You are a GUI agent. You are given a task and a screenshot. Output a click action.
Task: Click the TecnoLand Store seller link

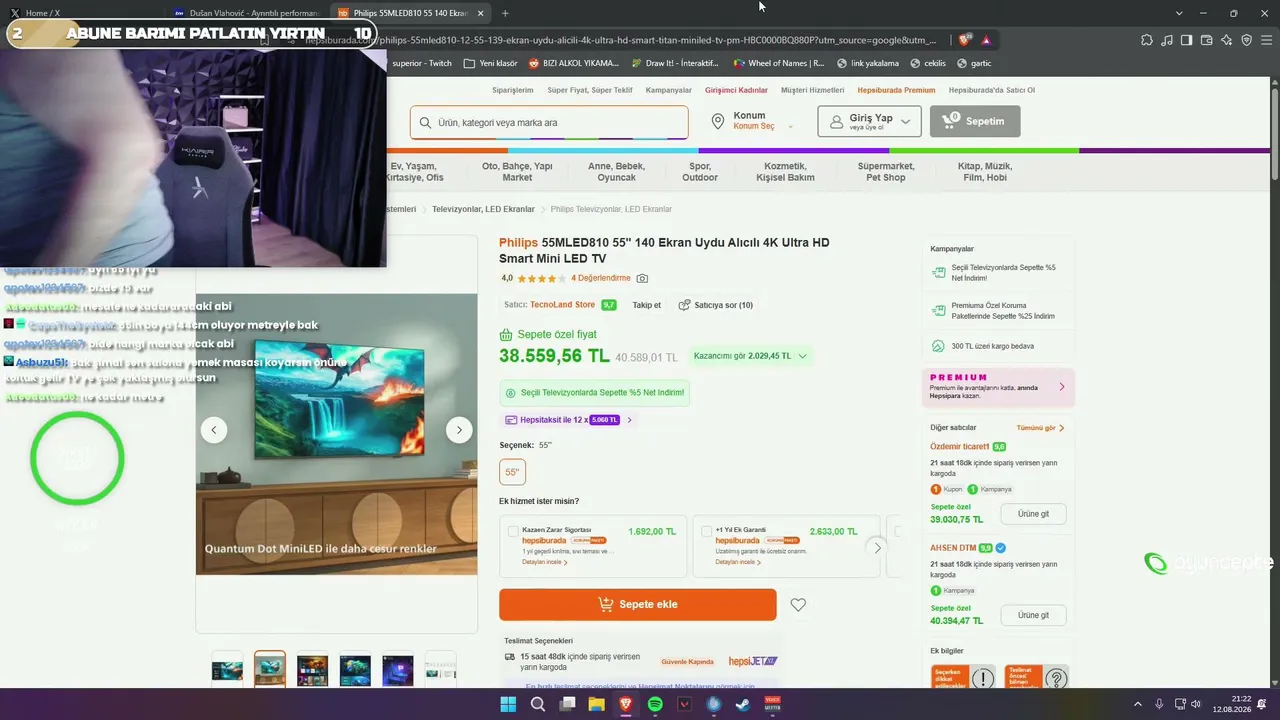[x=562, y=305]
